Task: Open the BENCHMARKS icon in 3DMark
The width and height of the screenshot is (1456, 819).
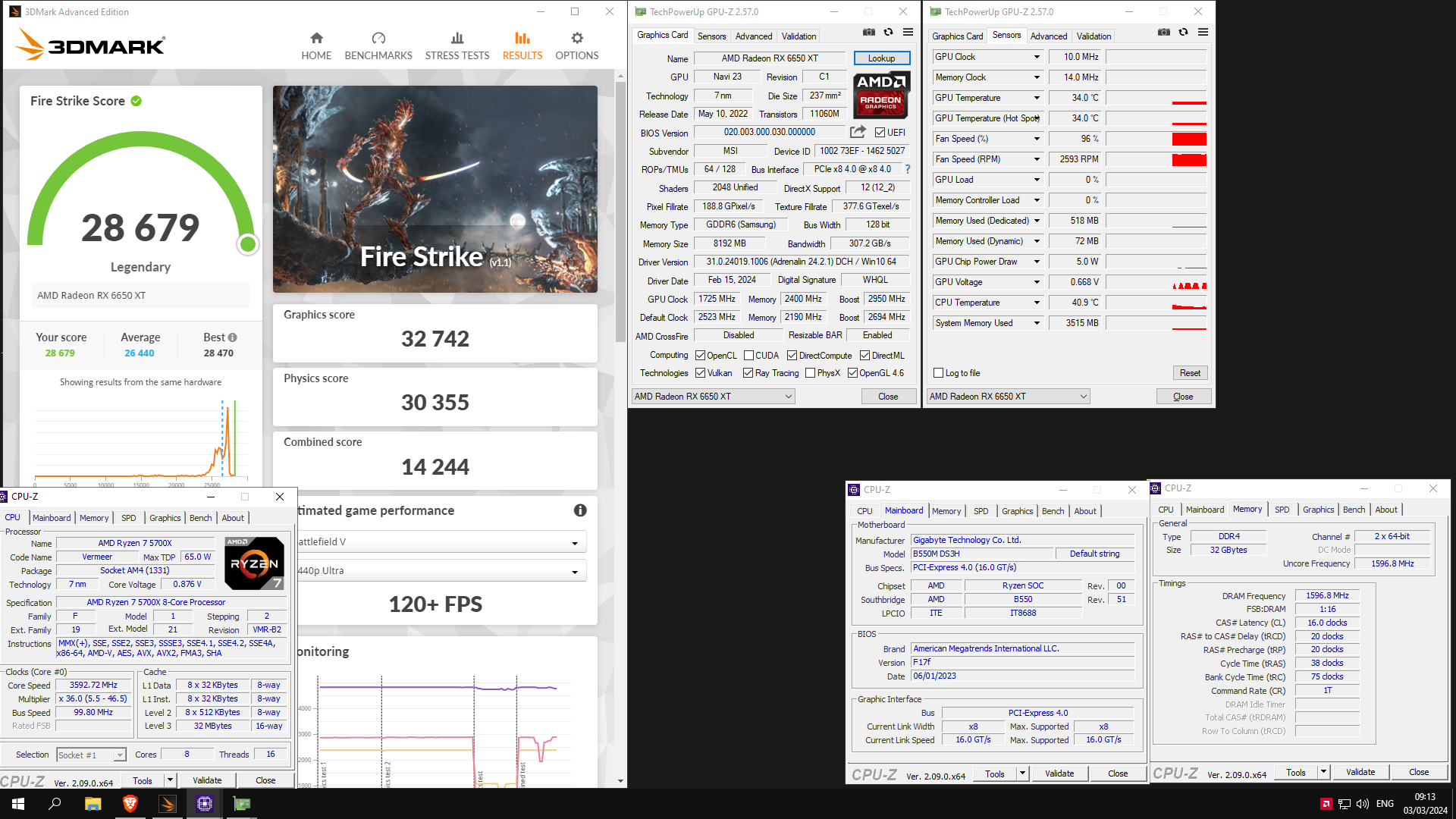Action: [x=378, y=38]
